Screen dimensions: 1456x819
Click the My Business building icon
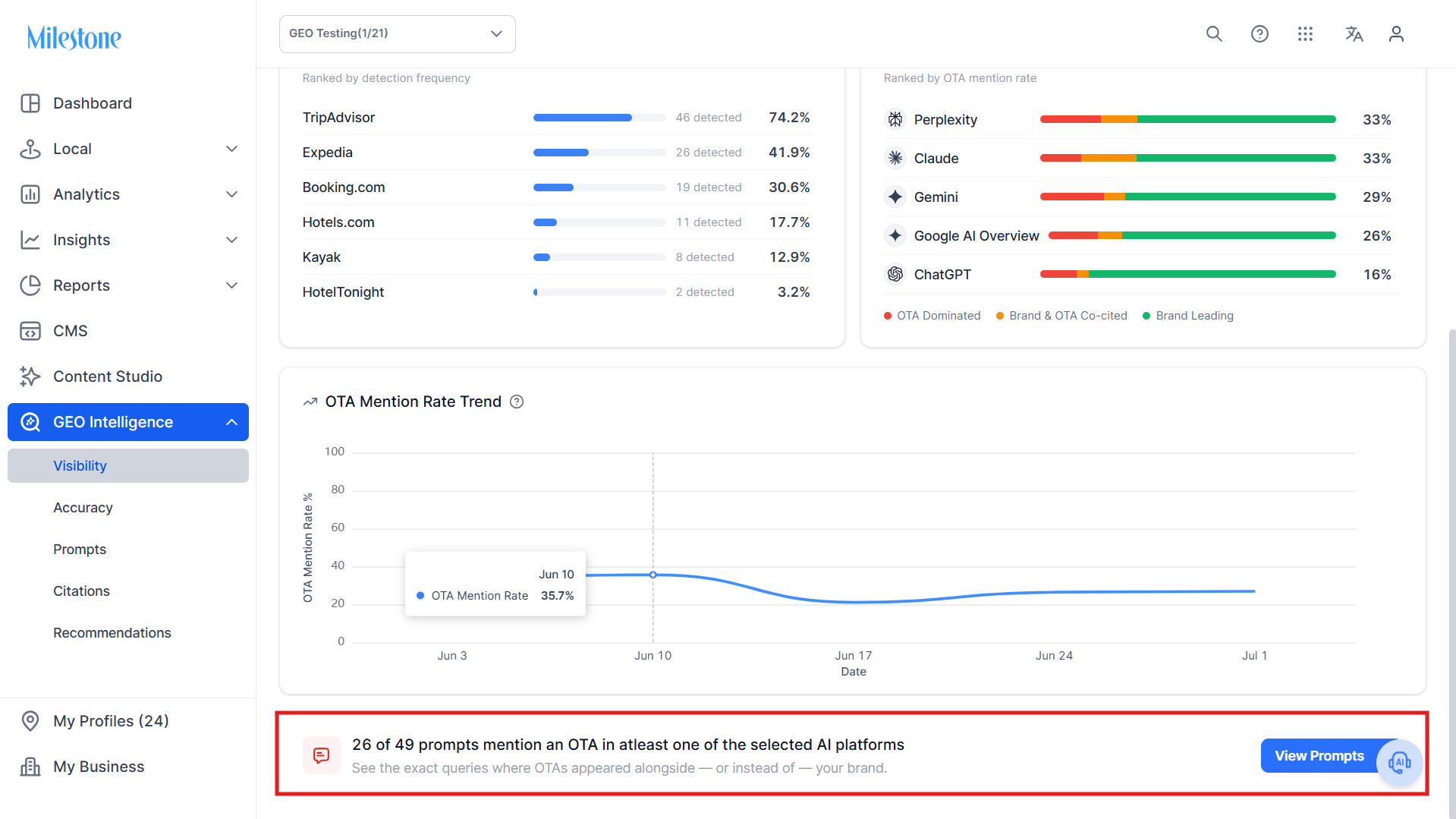[x=30, y=767]
